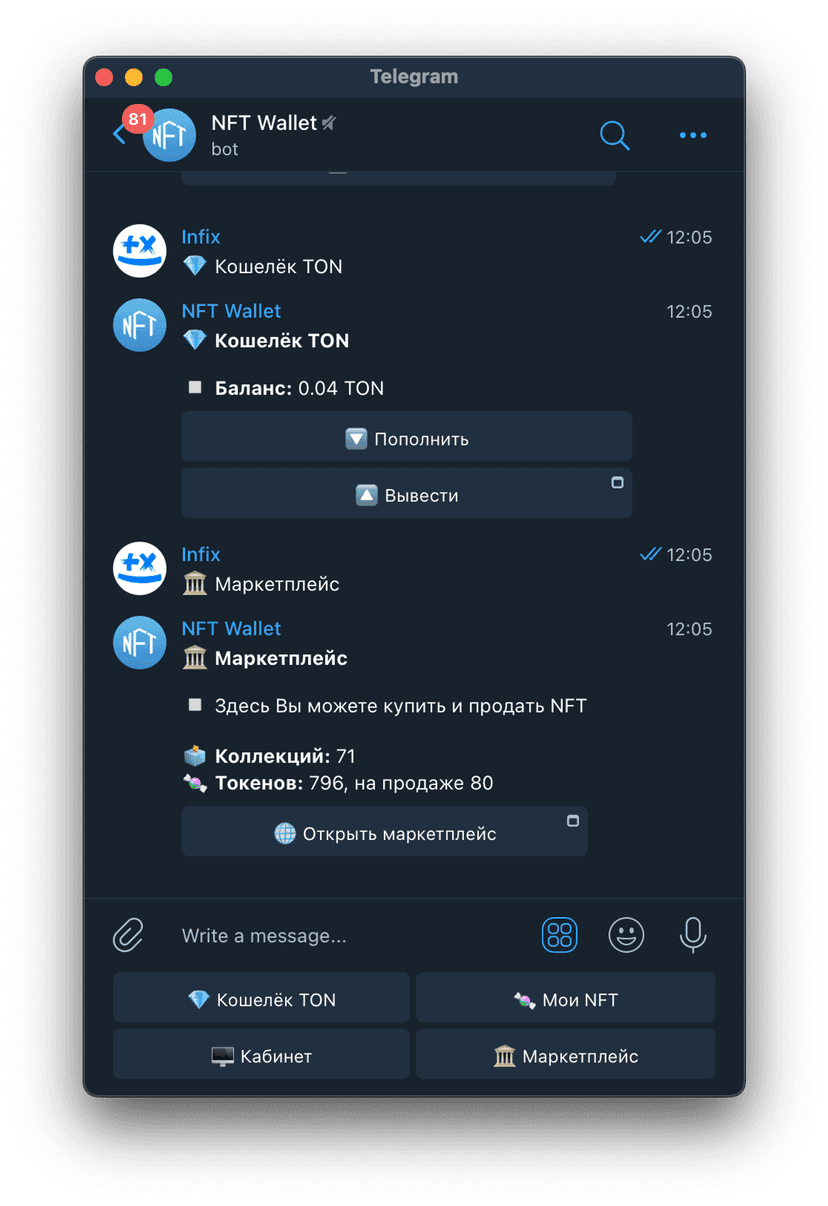The image size is (828, 1206).
Task: Click the Вывести inline button
Action: pyautogui.click(x=406, y=494)
